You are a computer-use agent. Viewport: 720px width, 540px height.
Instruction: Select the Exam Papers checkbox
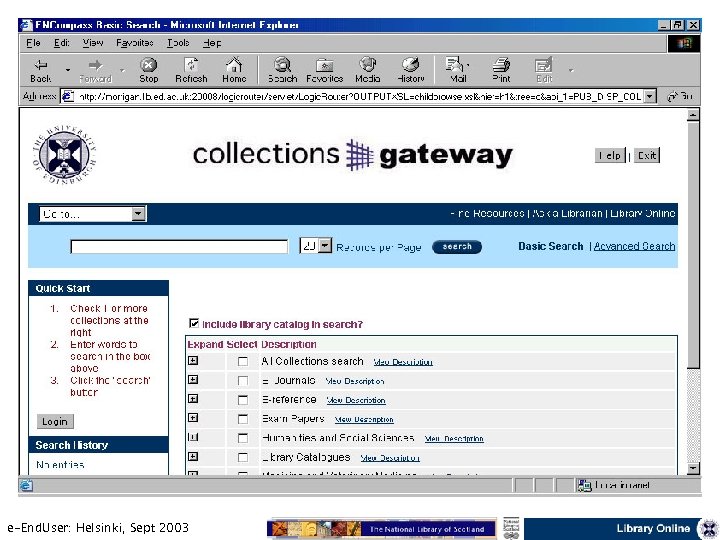click(242, 419)
